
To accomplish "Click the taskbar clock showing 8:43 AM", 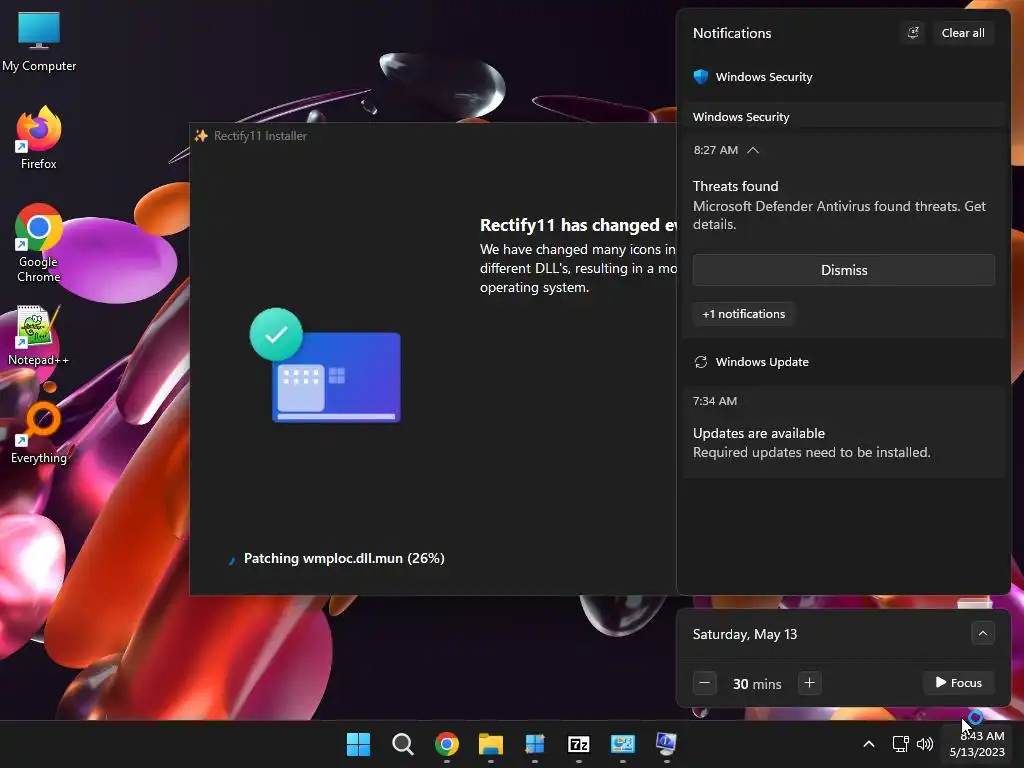I will coord(977,744).
